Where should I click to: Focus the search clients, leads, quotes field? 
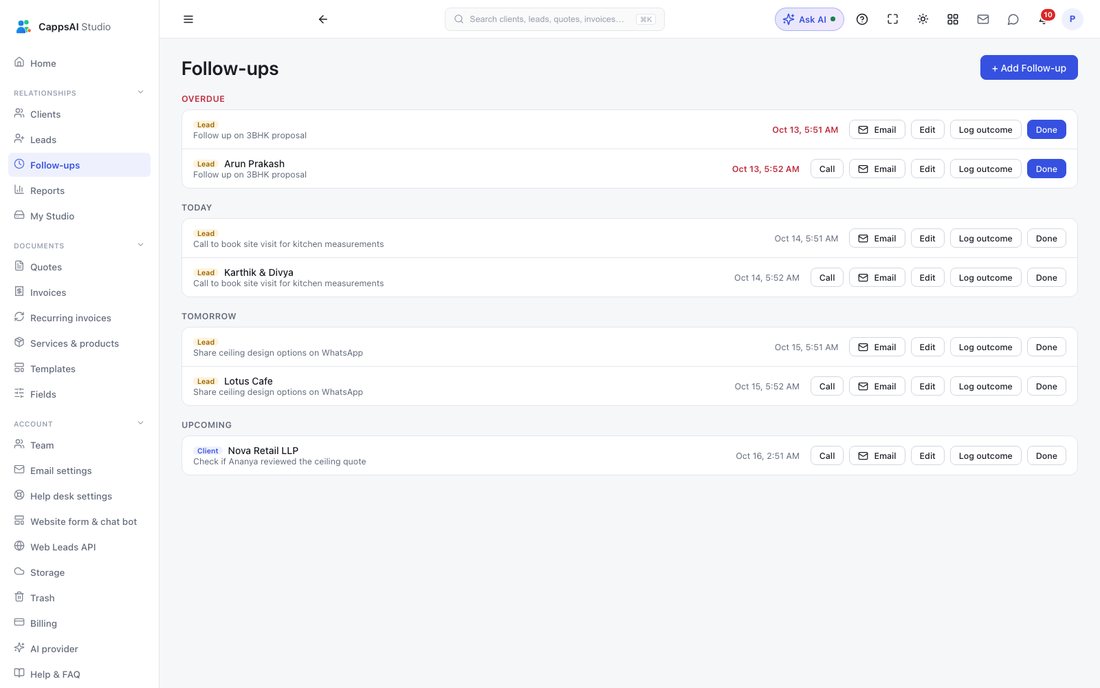click(554, 19)
